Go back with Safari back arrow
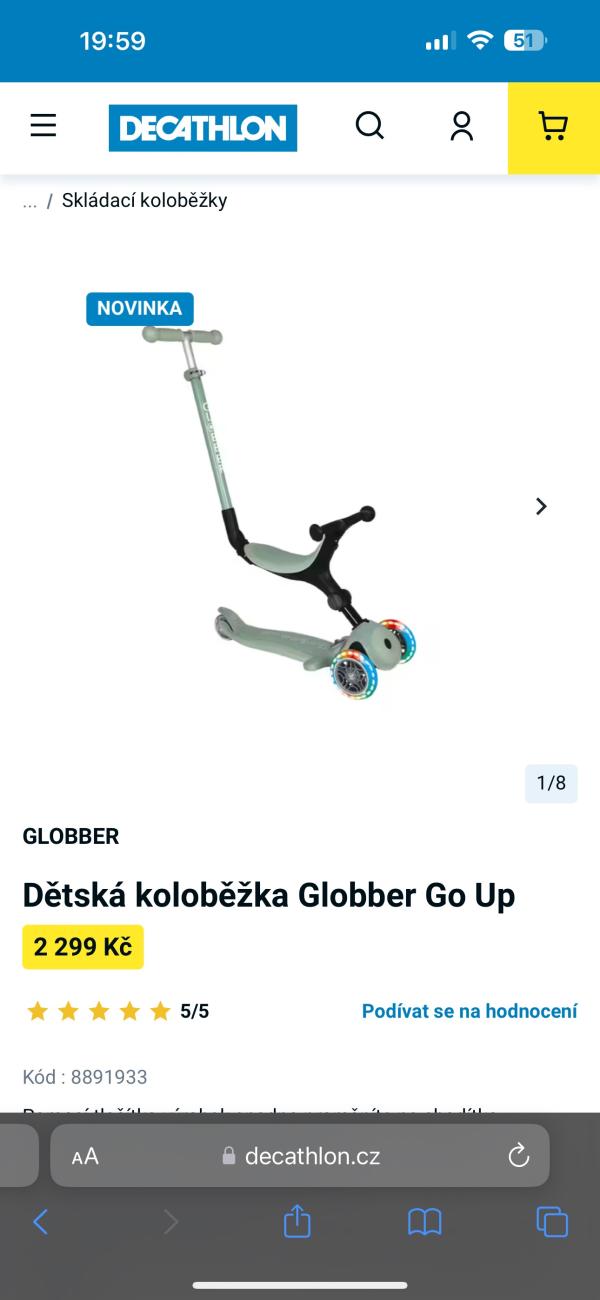 click(41, 1221)
